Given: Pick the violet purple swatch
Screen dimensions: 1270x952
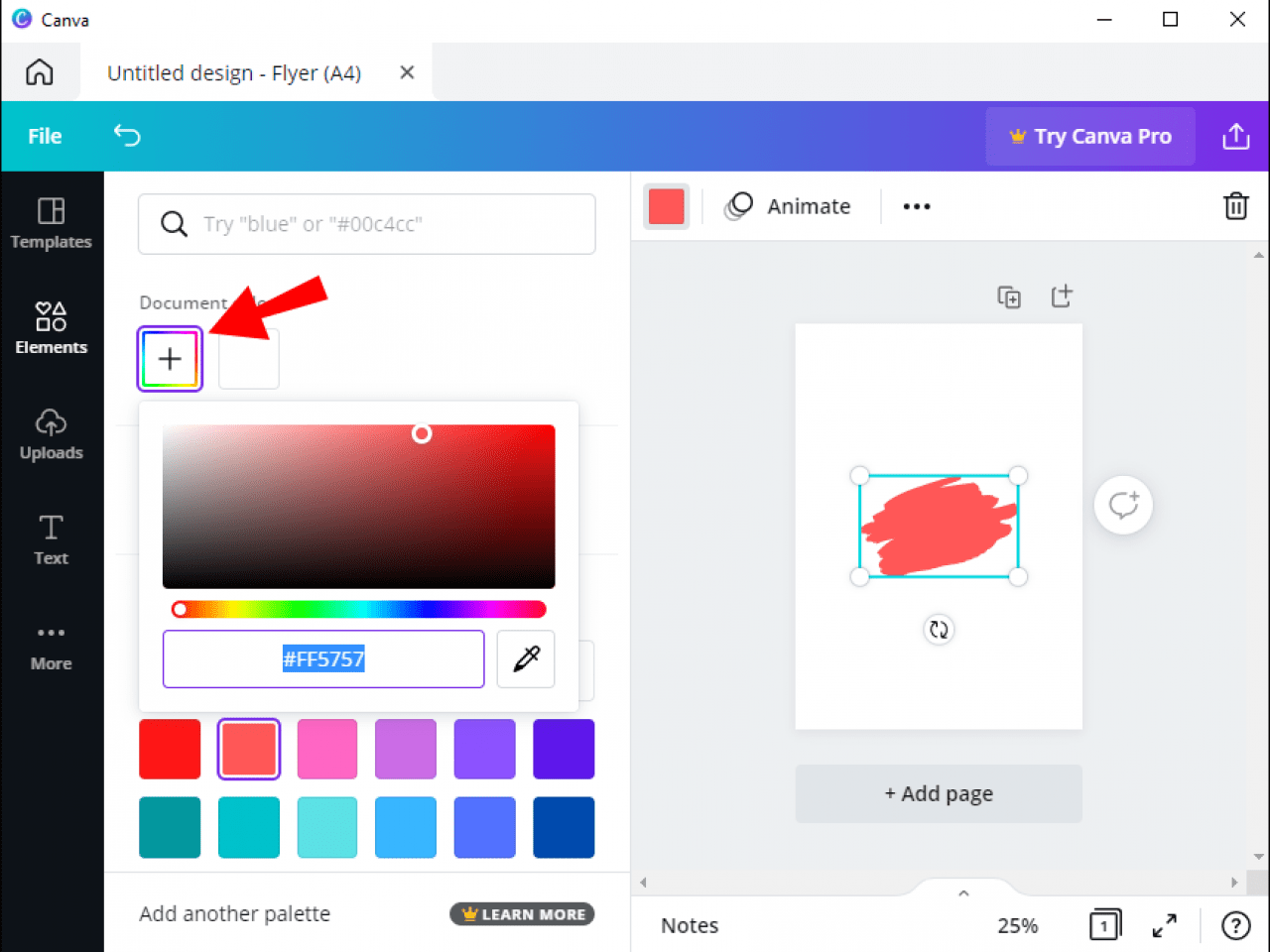Looking at the screenshot, I should click(x=485, y=749).
